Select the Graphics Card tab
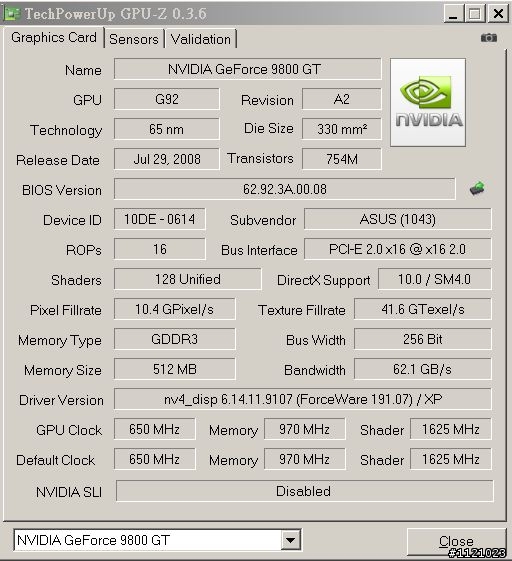512x561 pixels. pyautogui.click(x=54, y=37)
